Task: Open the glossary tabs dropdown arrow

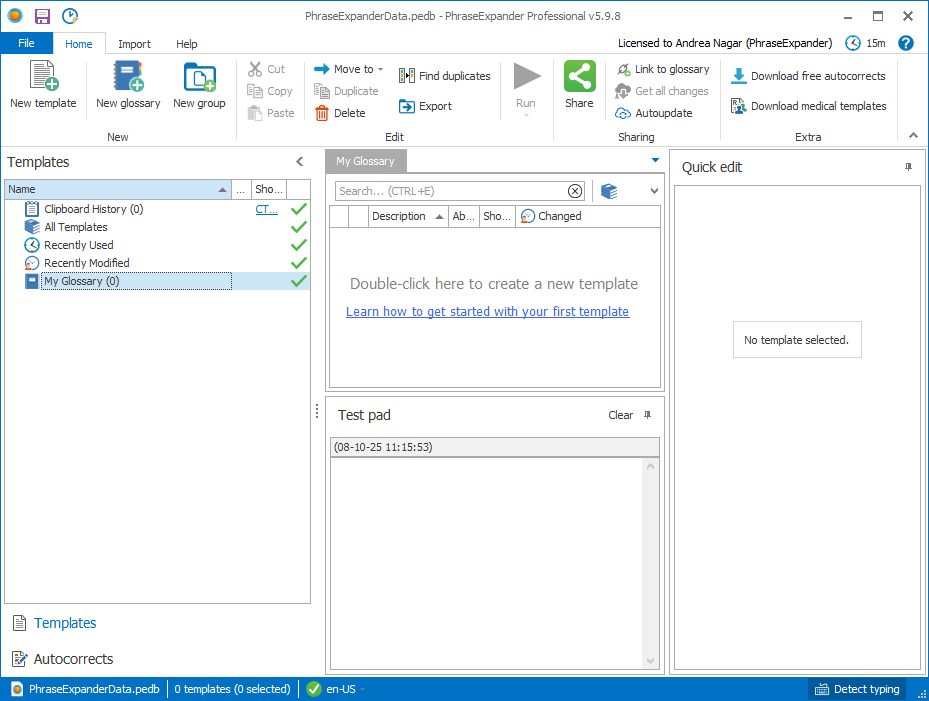Action: (655, 160)
